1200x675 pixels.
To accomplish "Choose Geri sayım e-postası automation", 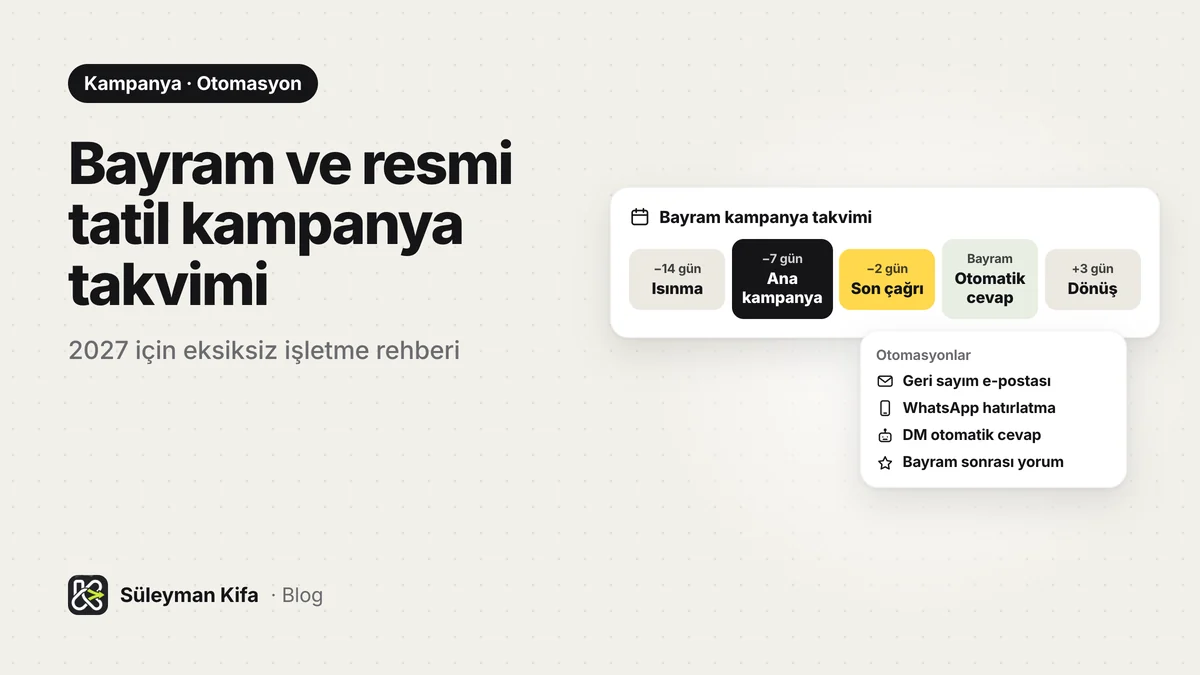I will point(964,381).
